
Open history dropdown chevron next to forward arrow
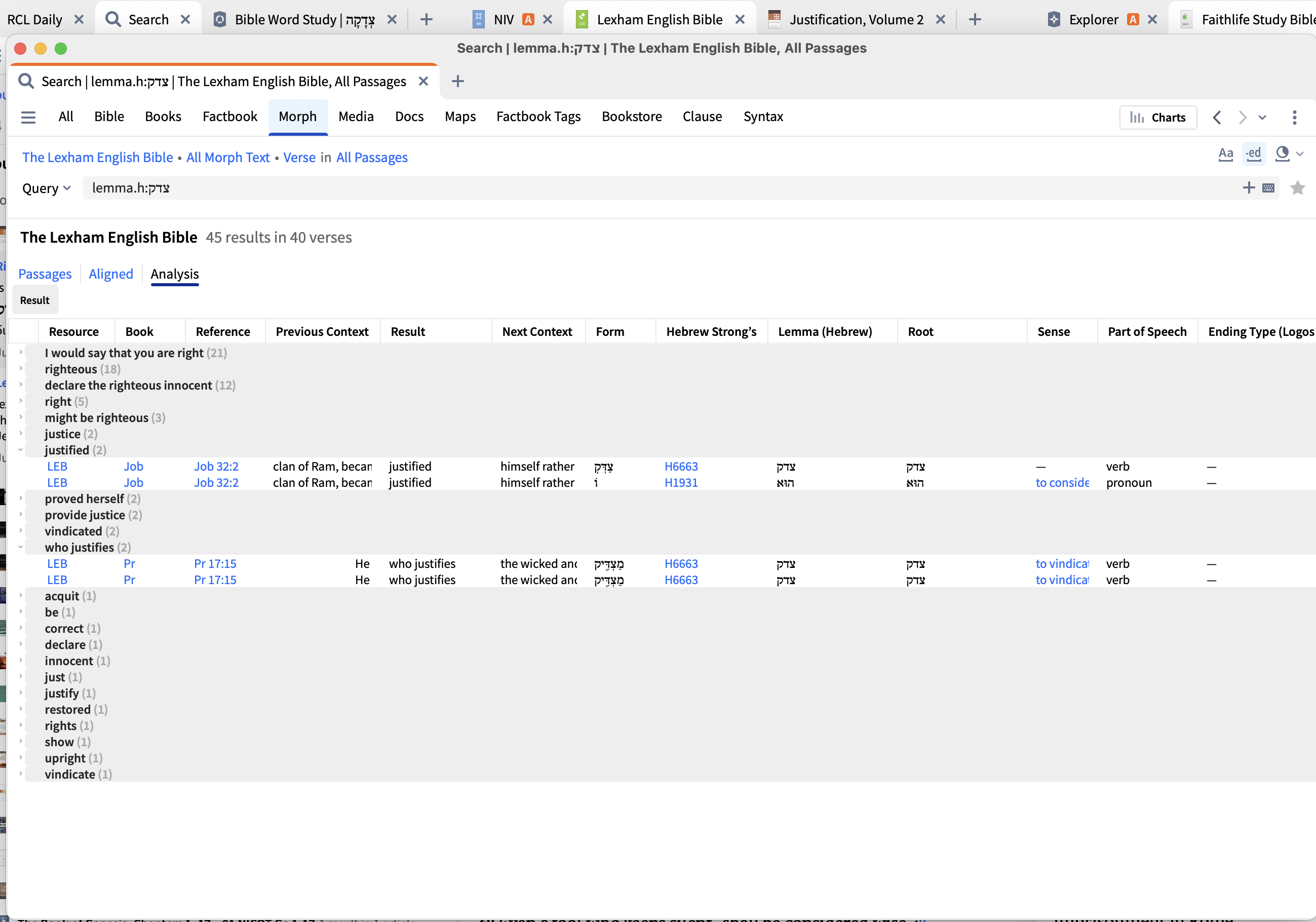[x=1262, y=118]
